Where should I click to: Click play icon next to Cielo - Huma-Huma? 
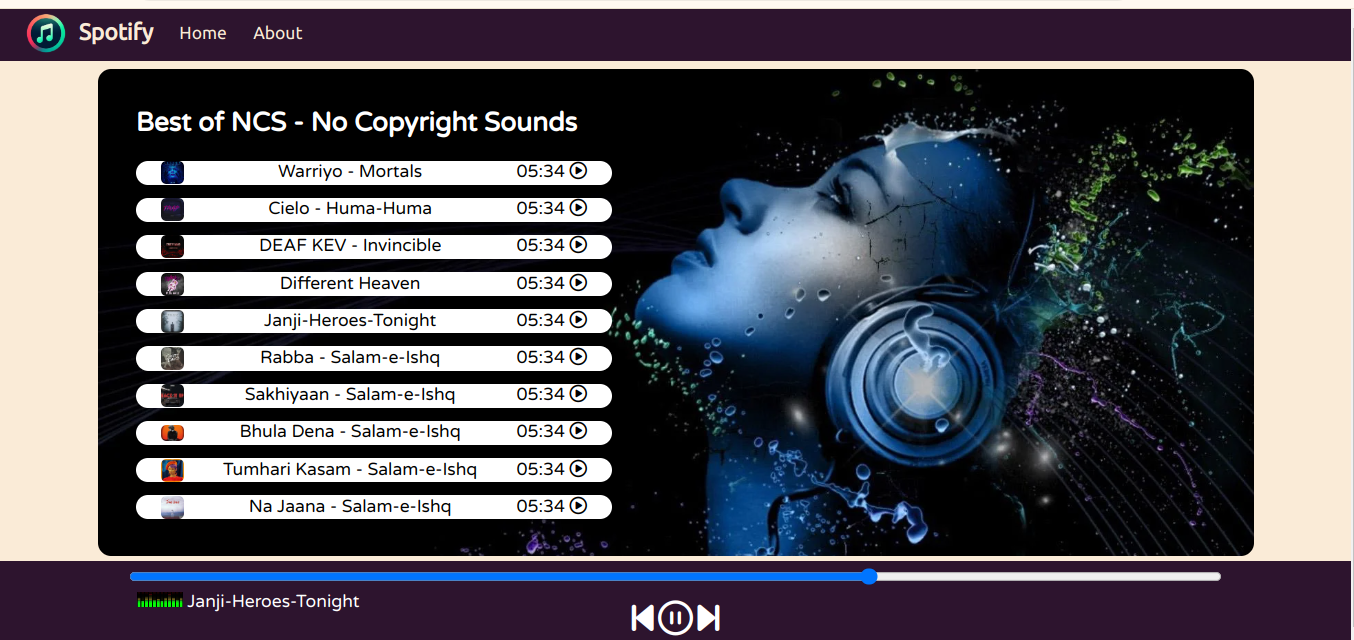pos(578,208)
